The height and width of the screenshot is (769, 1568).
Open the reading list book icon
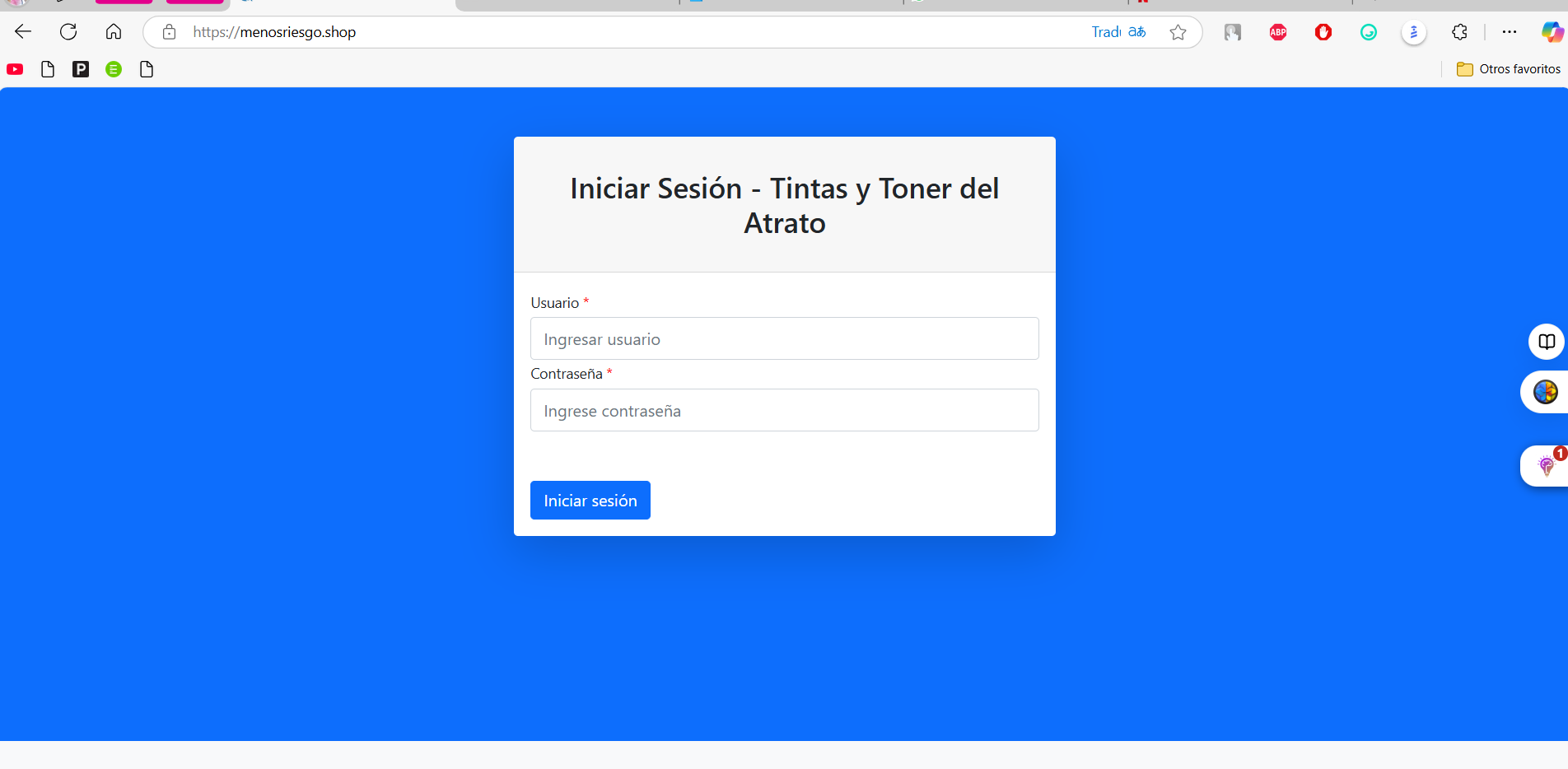(1547, 341)
